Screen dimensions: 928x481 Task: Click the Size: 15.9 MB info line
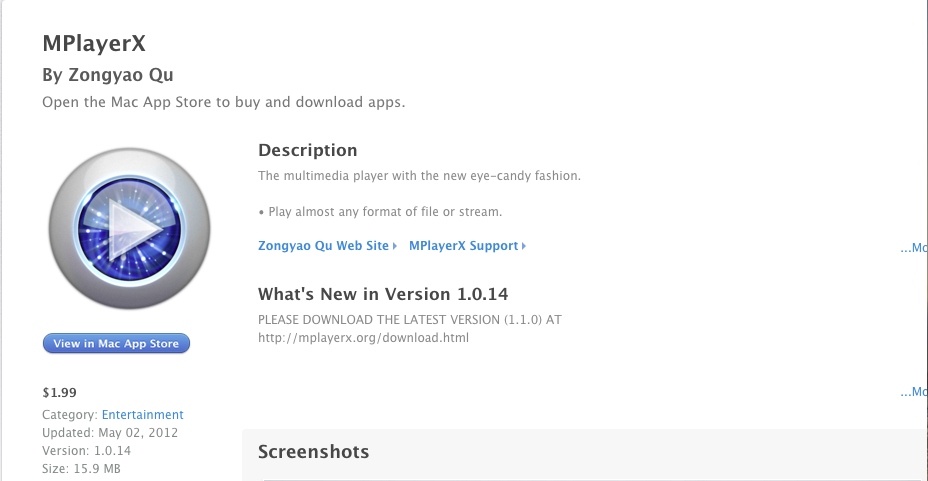pyautogui.click(x=81, y=469)
